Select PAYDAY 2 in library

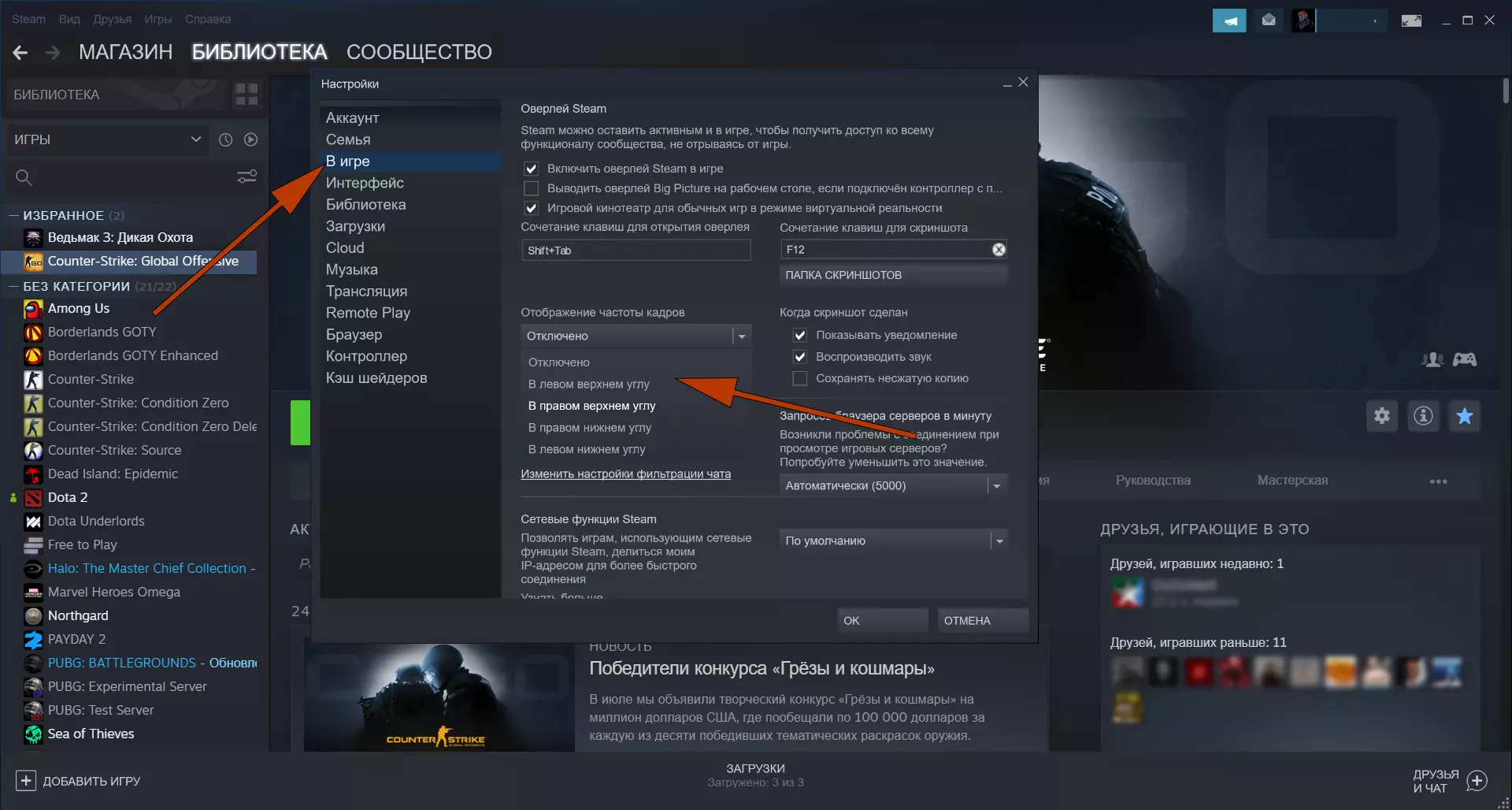coord(76,639)
